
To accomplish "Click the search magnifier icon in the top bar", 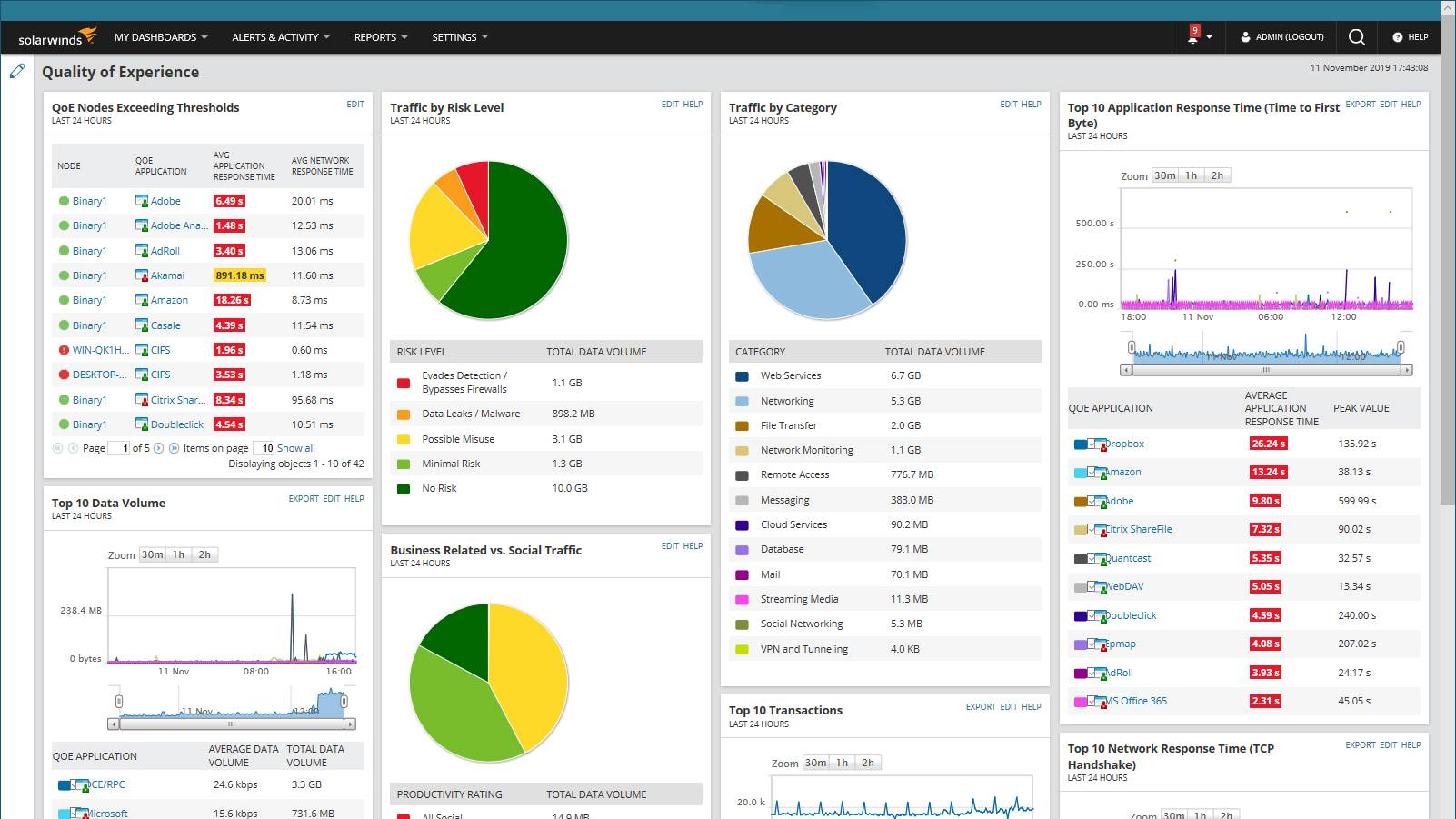I will point(1356,37).
